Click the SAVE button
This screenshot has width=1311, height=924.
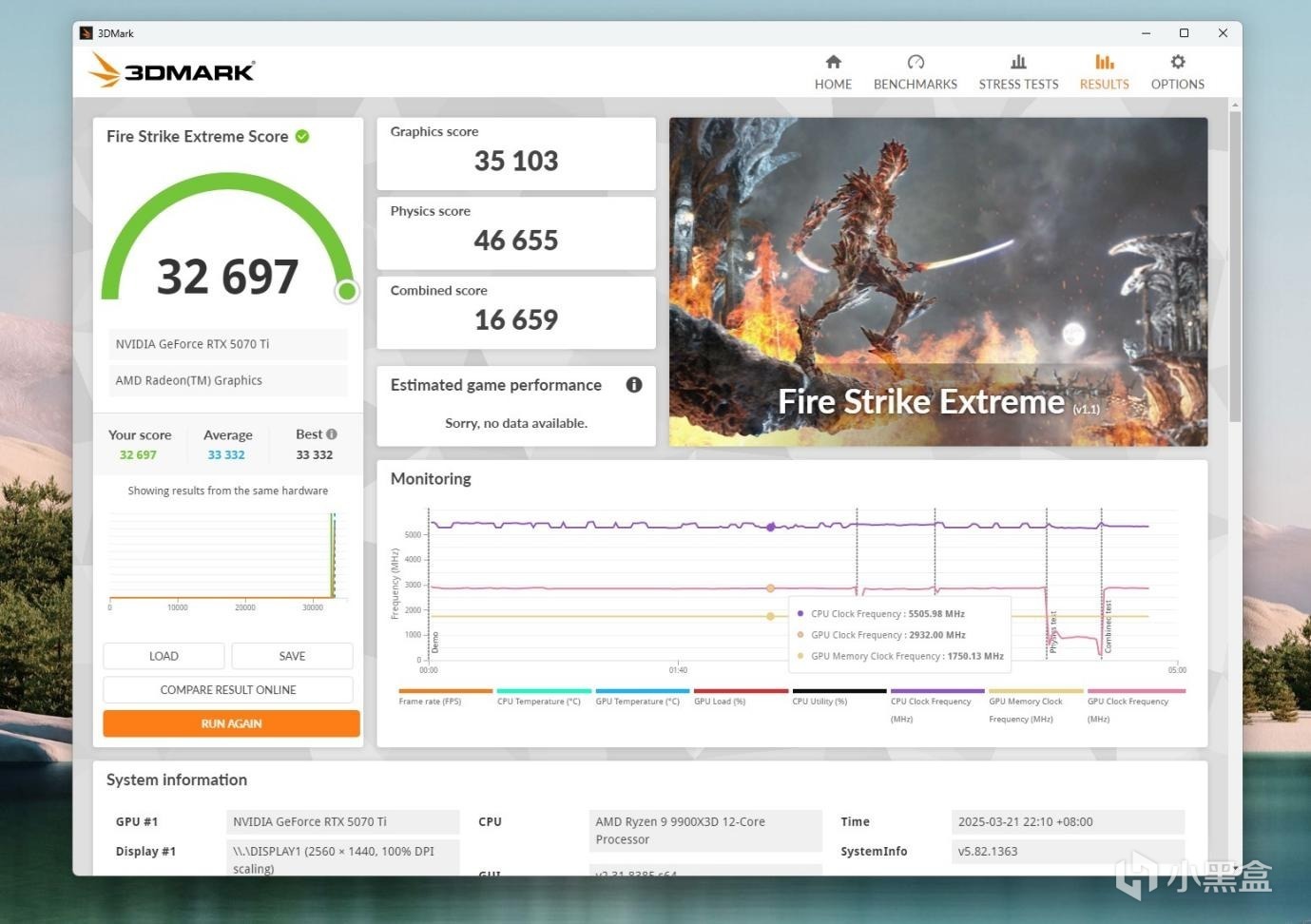tap(292, 656)
